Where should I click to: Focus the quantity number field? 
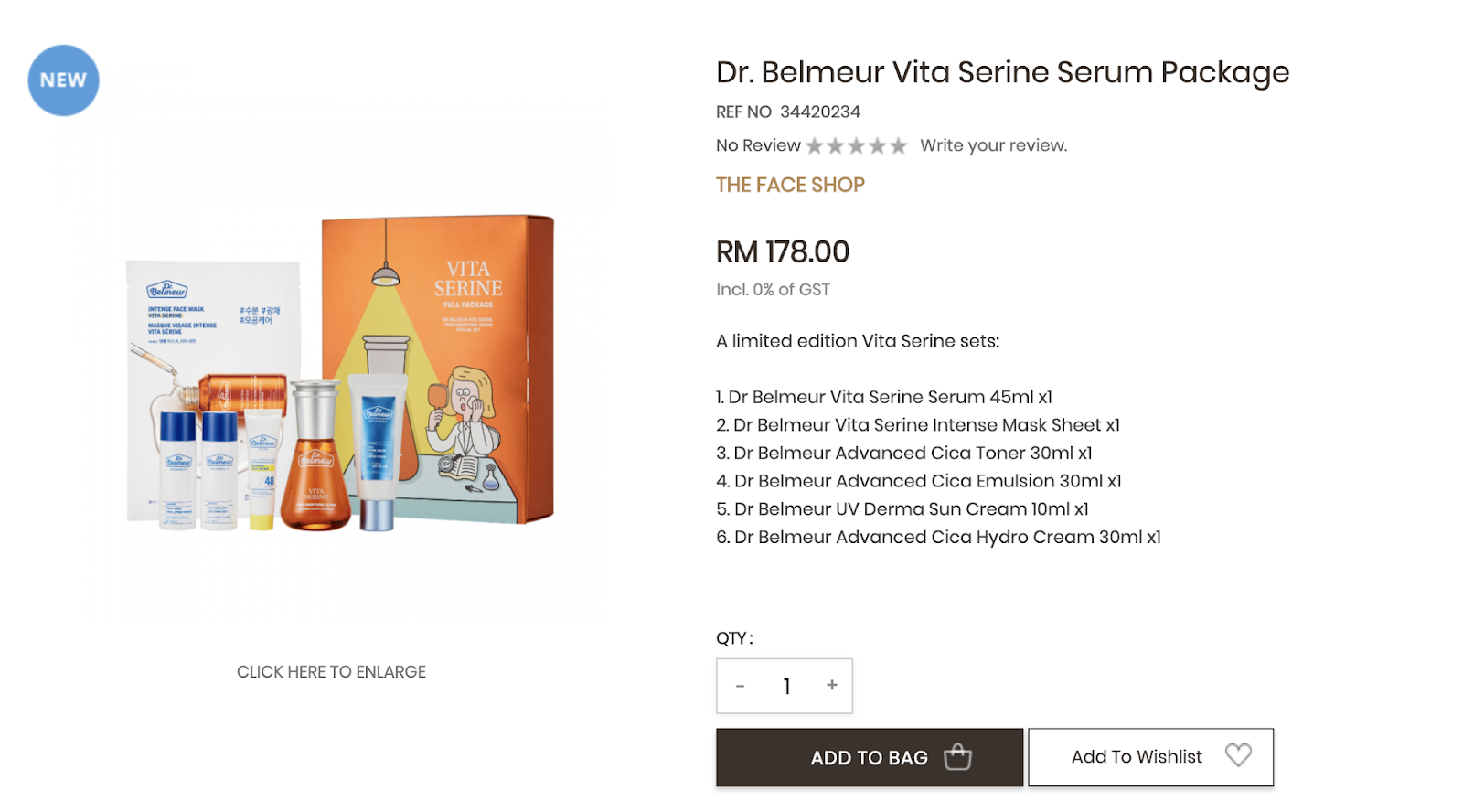tap(786, 686)
